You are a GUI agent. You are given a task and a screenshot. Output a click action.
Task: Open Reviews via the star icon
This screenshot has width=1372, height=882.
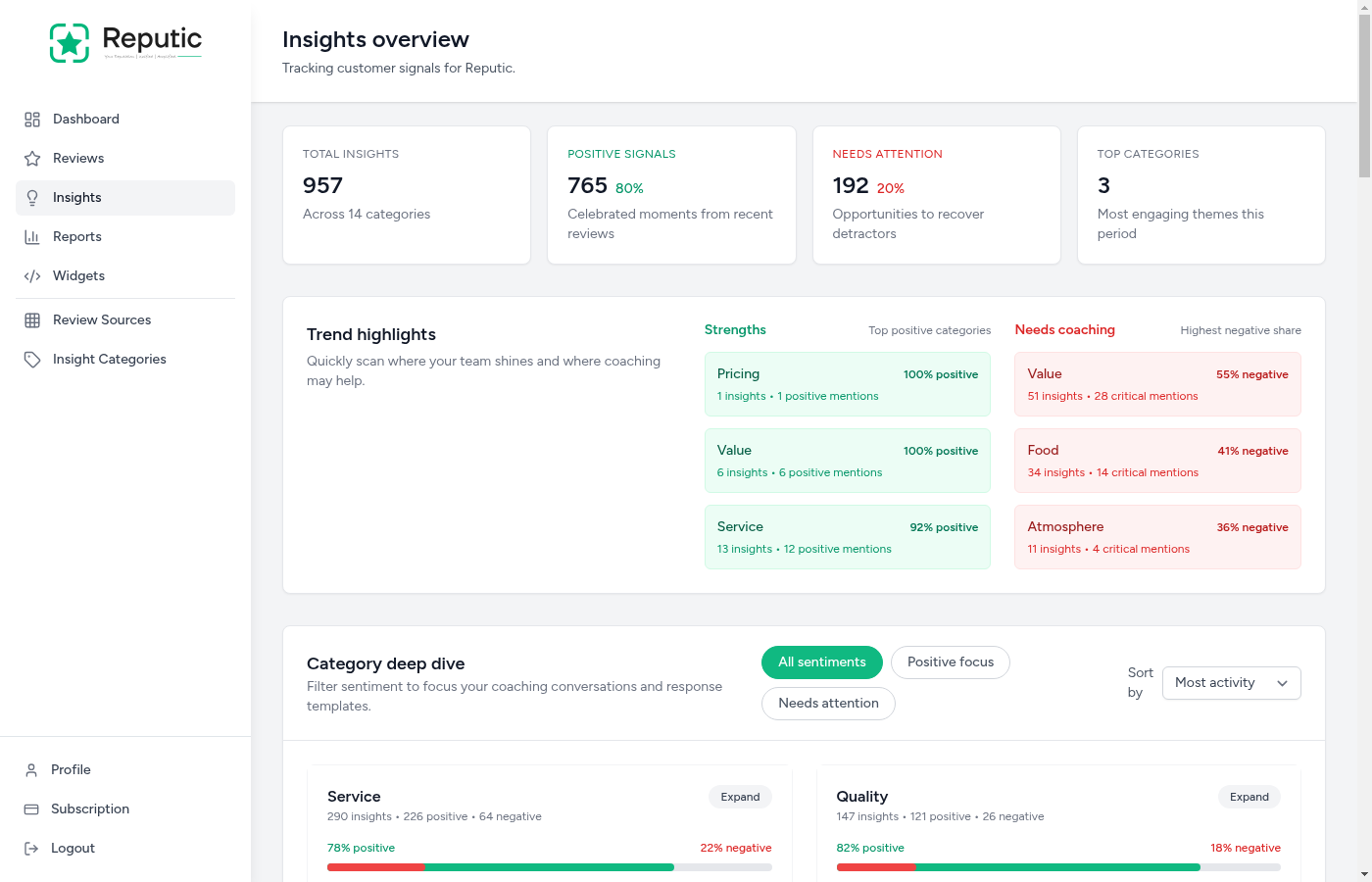tap(32, 158)
